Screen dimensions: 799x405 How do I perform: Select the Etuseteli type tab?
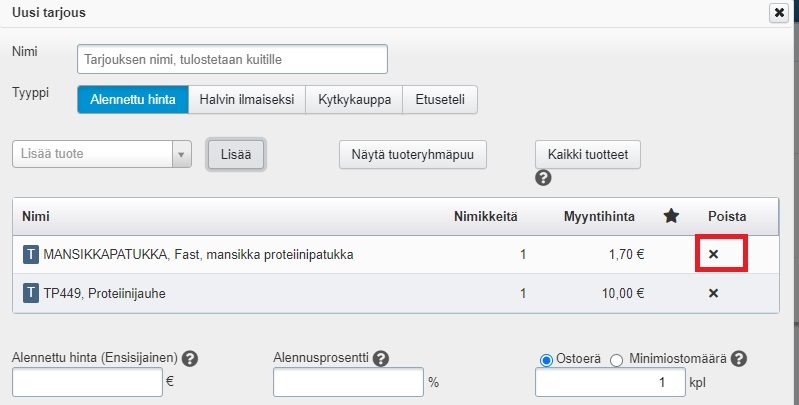click(x=440, y=99)
